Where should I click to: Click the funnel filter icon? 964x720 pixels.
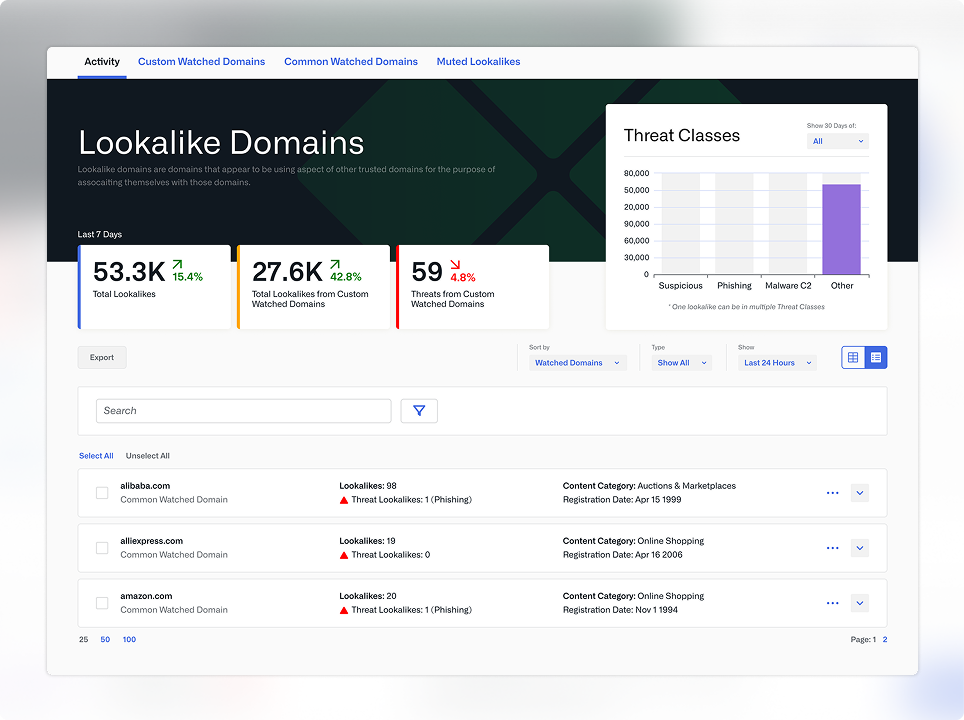pos(419,410)
